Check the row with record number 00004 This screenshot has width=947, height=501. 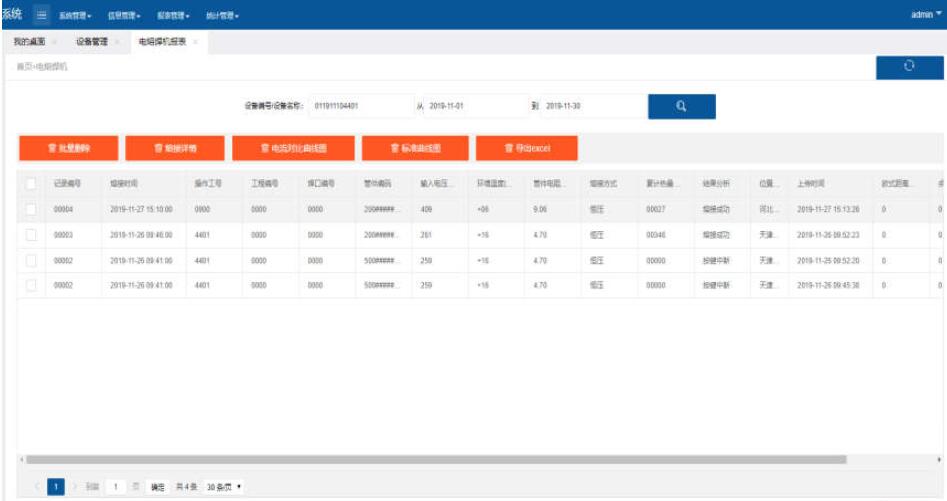pyautogui.click(x=31, y=209)
